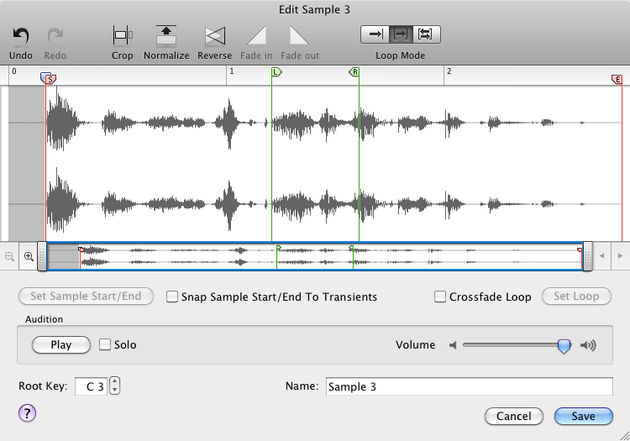Click the Set Loop button
The image size is (630, 441).
[577, 296]
